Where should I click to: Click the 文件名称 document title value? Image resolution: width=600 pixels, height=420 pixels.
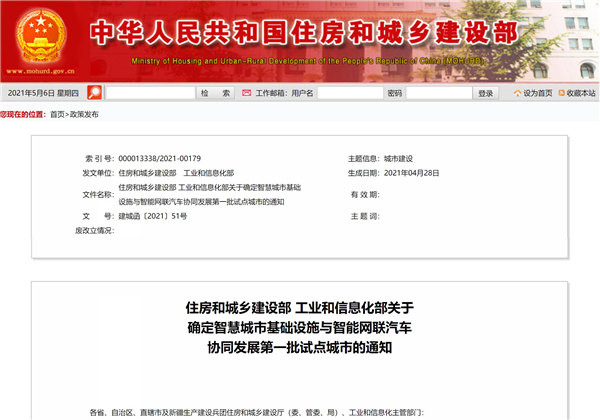pos(209,194)
